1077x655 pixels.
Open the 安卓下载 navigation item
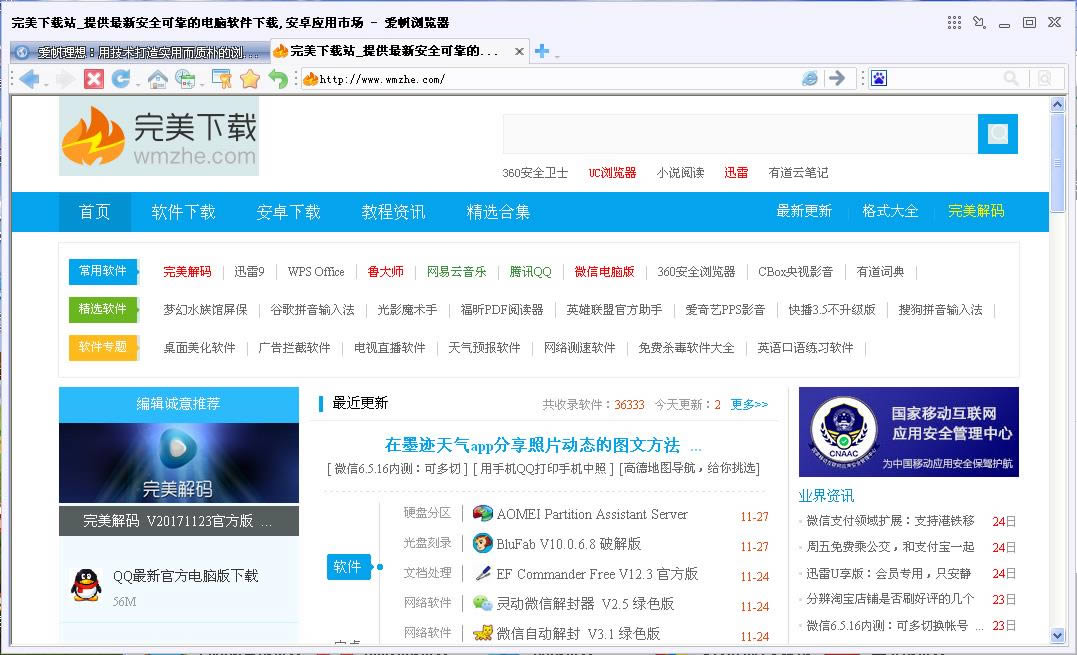(x=288, y=212)
